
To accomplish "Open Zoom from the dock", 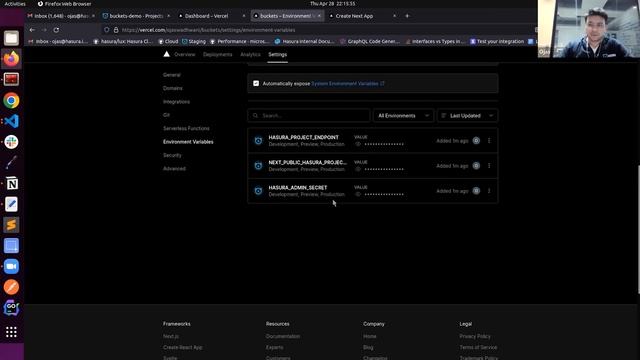I will coord(11,267).
